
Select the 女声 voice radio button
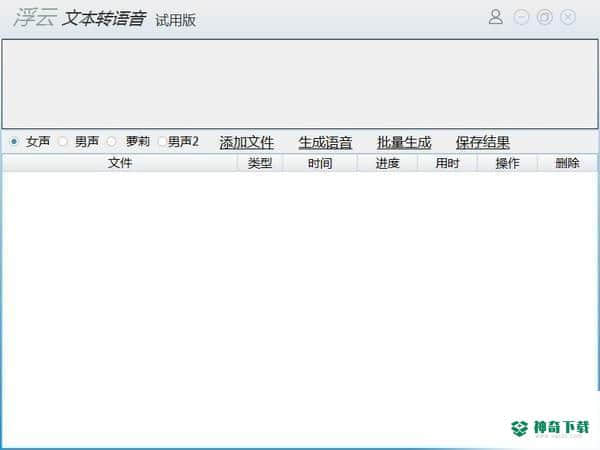[x=14, y=142]
